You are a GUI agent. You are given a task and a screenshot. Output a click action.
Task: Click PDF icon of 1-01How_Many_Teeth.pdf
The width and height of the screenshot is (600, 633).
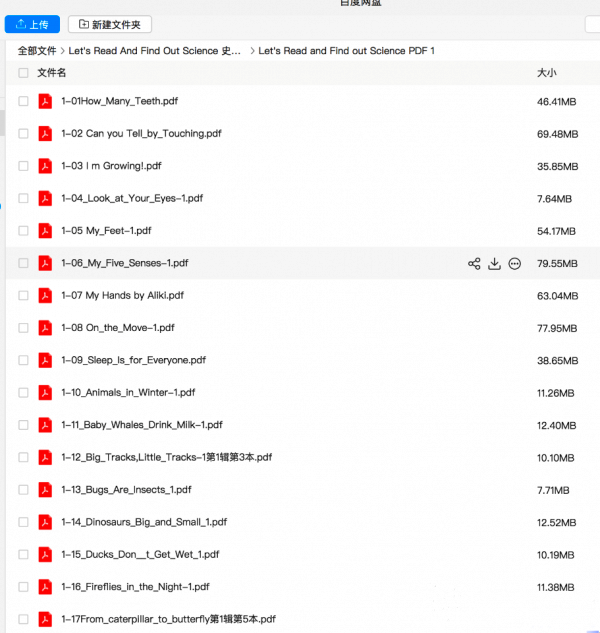45,101
